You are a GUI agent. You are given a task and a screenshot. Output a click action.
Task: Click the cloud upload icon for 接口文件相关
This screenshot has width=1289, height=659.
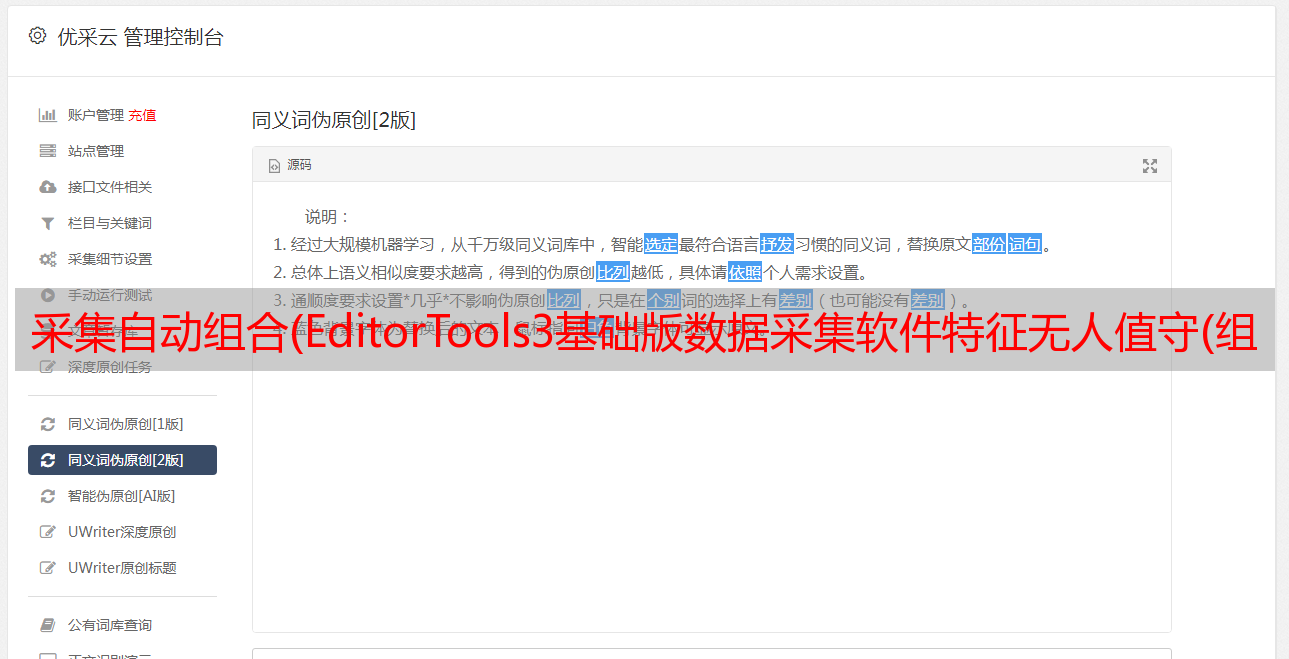pyautogui.click(x=47, y=187)
